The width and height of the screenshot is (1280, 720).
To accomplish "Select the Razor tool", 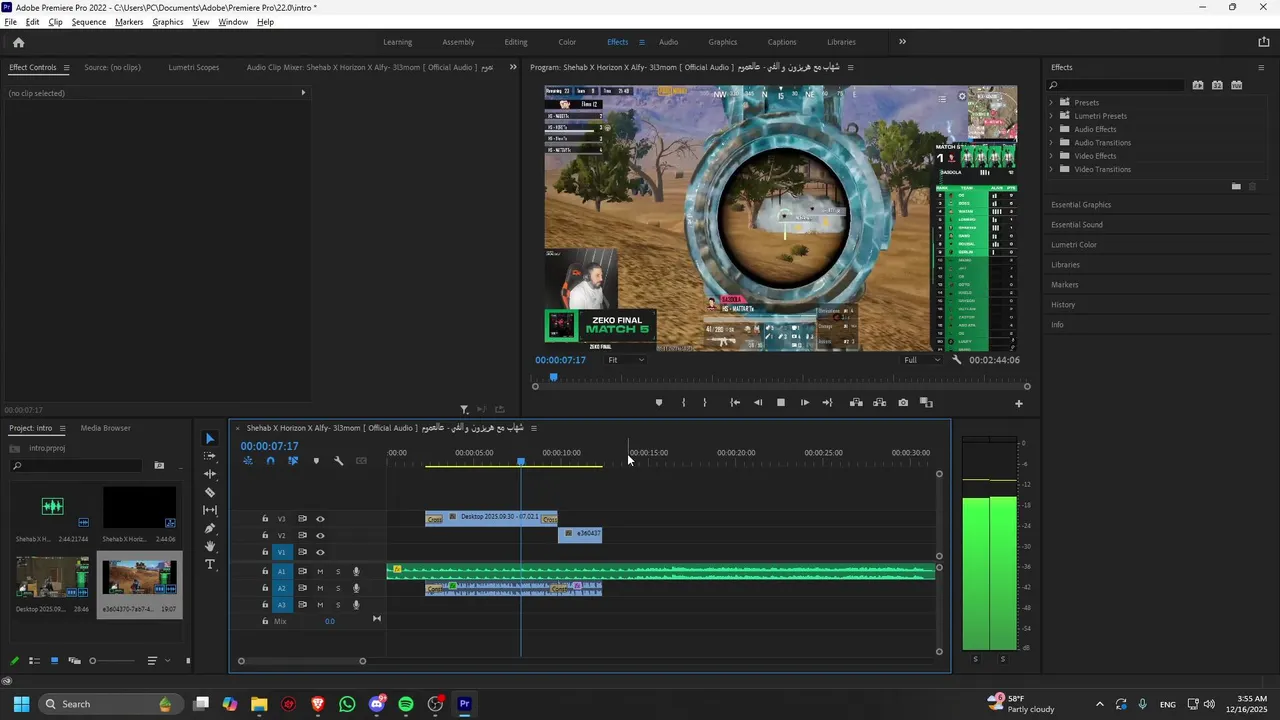I will [210, 492].
